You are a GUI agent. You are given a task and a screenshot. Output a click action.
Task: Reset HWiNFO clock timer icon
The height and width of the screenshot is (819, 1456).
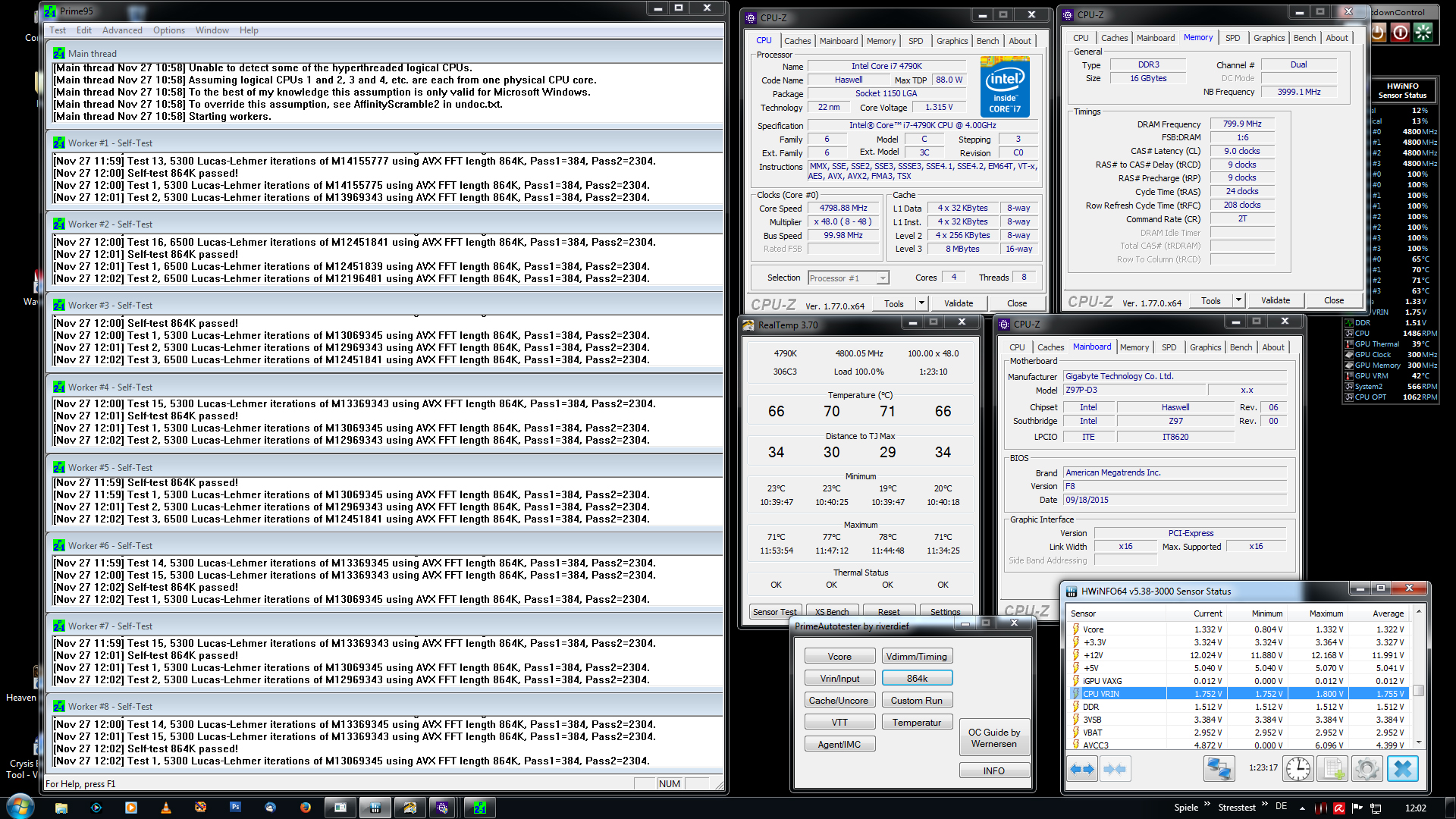(1298, 769)
